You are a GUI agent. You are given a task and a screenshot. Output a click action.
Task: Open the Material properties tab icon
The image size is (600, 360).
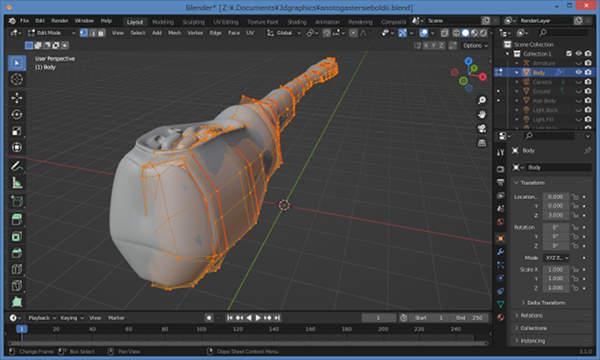(501, 317)
